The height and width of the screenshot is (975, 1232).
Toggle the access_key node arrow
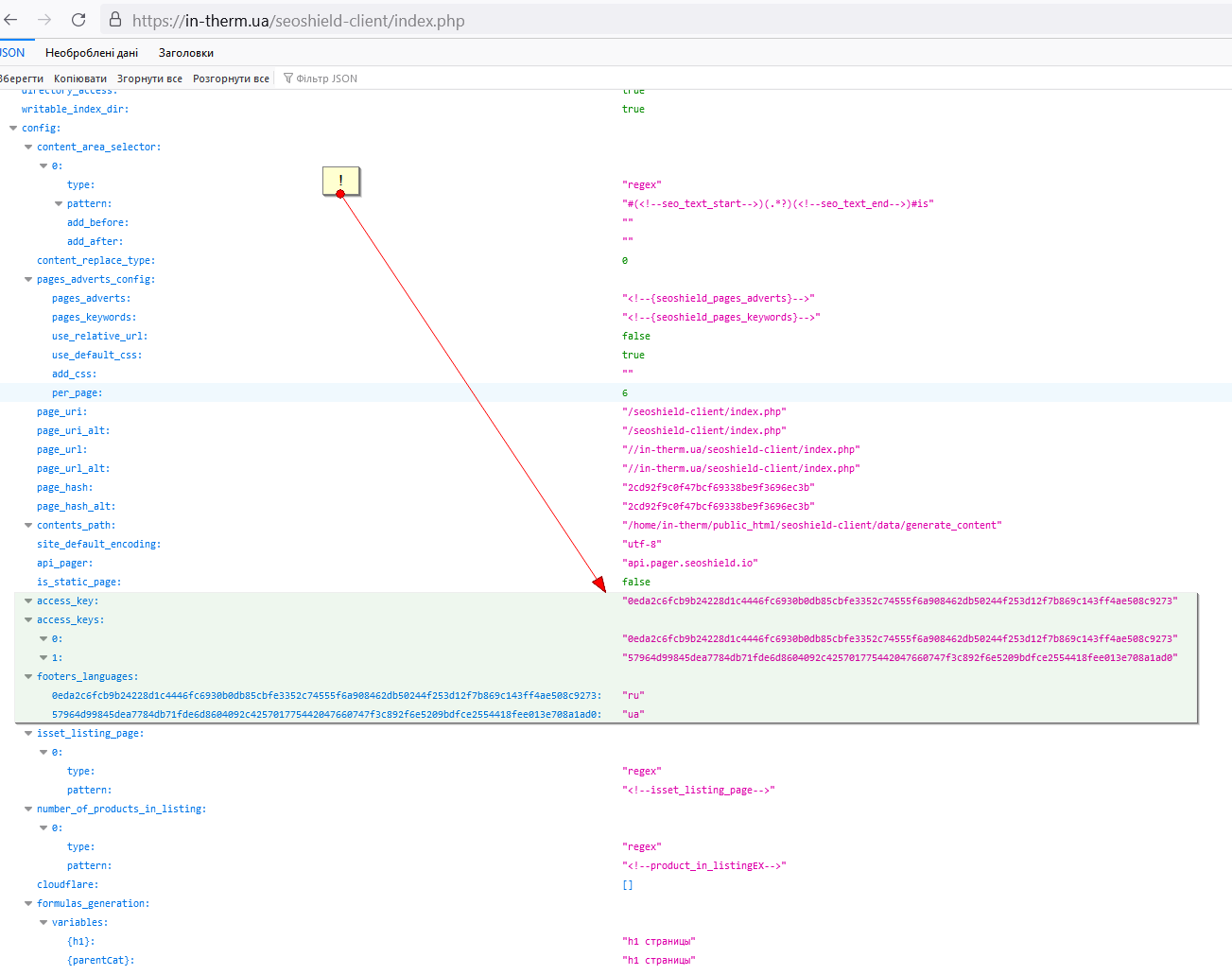(28, 601)
